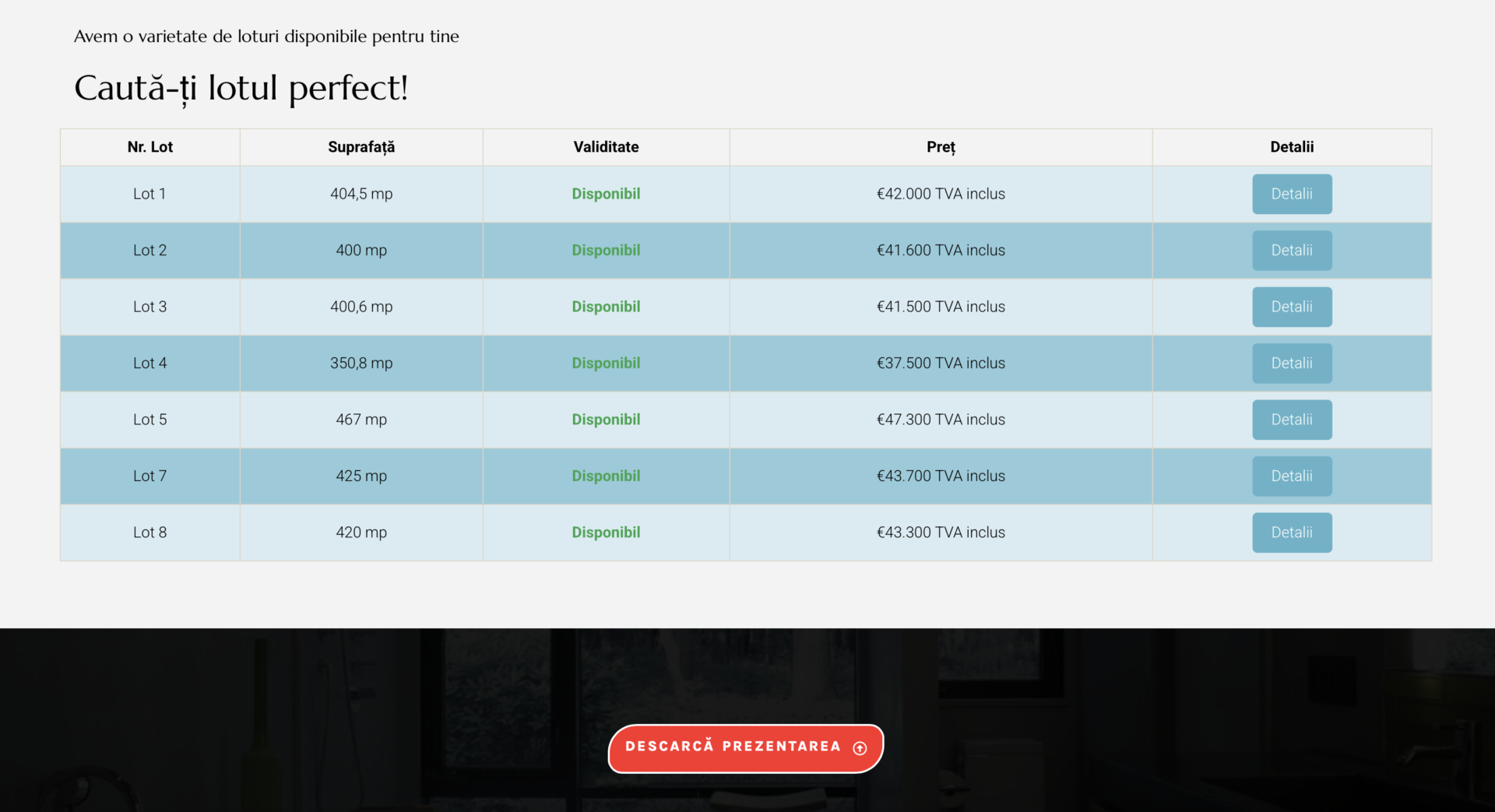This screenshot has width=1495, height=812.
Task: Open Detalii for Lot 2
Action: tap(1291, 251)
